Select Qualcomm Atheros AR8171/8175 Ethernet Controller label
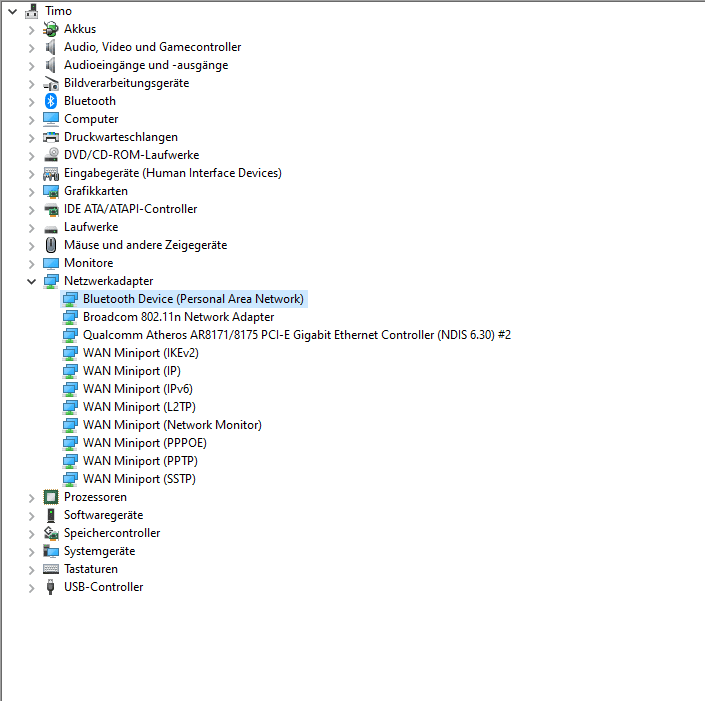Image resolution: width=705 pixels, height=701 pixels. click(x=297, y=335)
